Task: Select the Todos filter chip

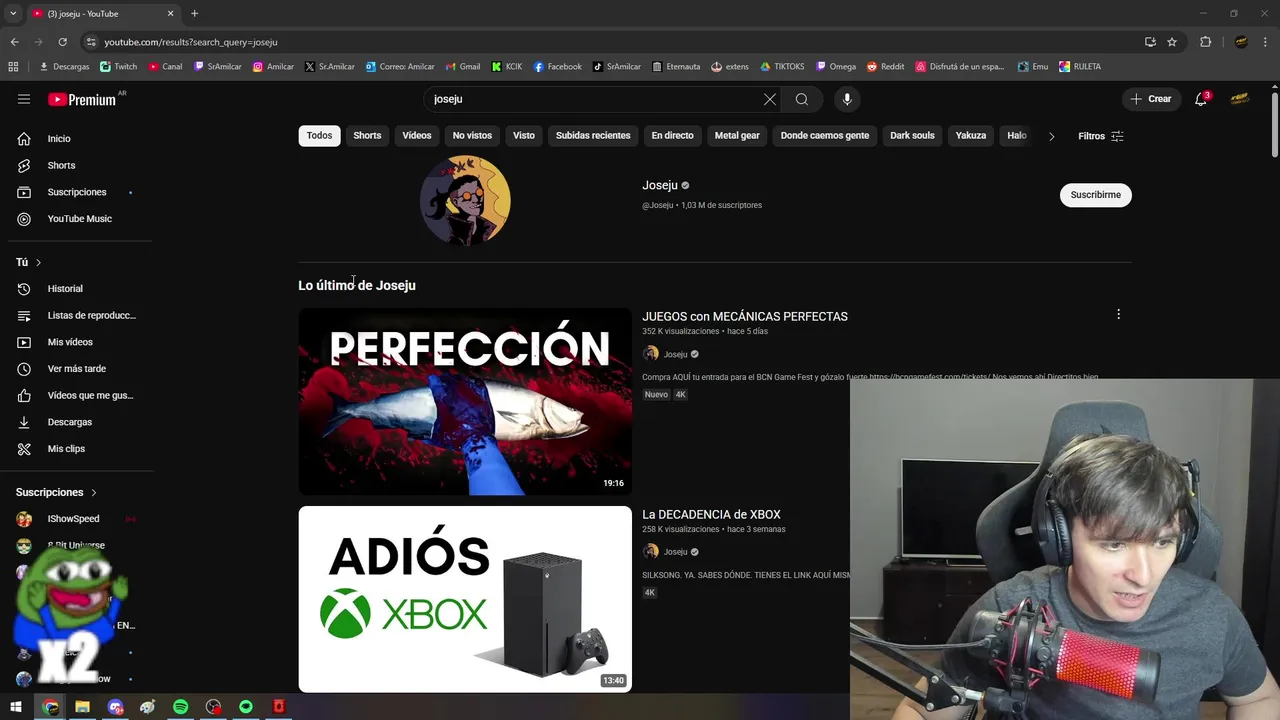Action: click(x=319, y=136)
